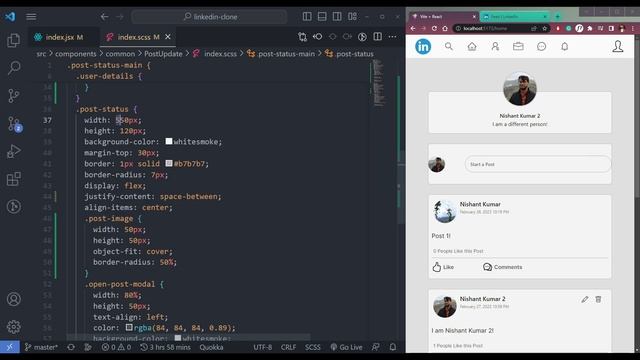
Task: Click the 'justify-content: space-between' code line
Action: (153, 197)
